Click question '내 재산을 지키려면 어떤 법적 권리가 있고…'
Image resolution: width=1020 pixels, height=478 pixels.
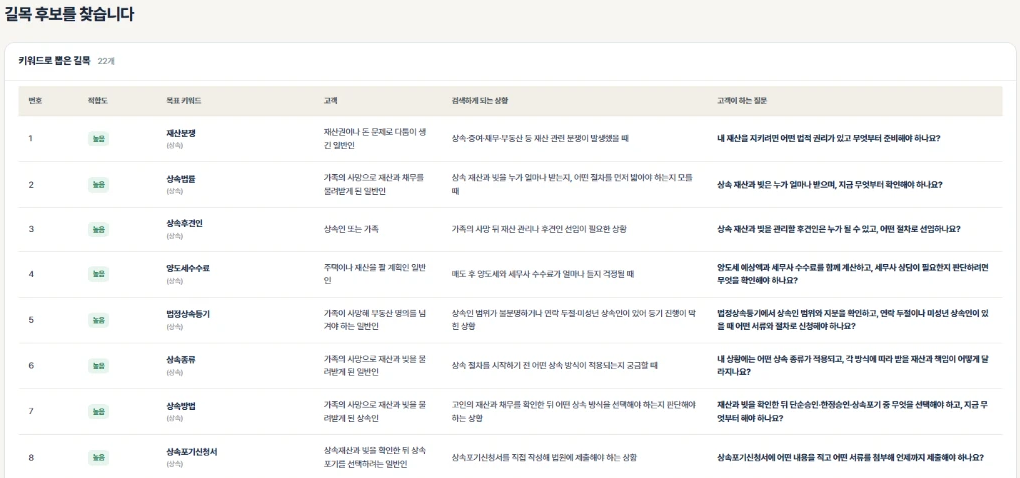pos(829,139)
